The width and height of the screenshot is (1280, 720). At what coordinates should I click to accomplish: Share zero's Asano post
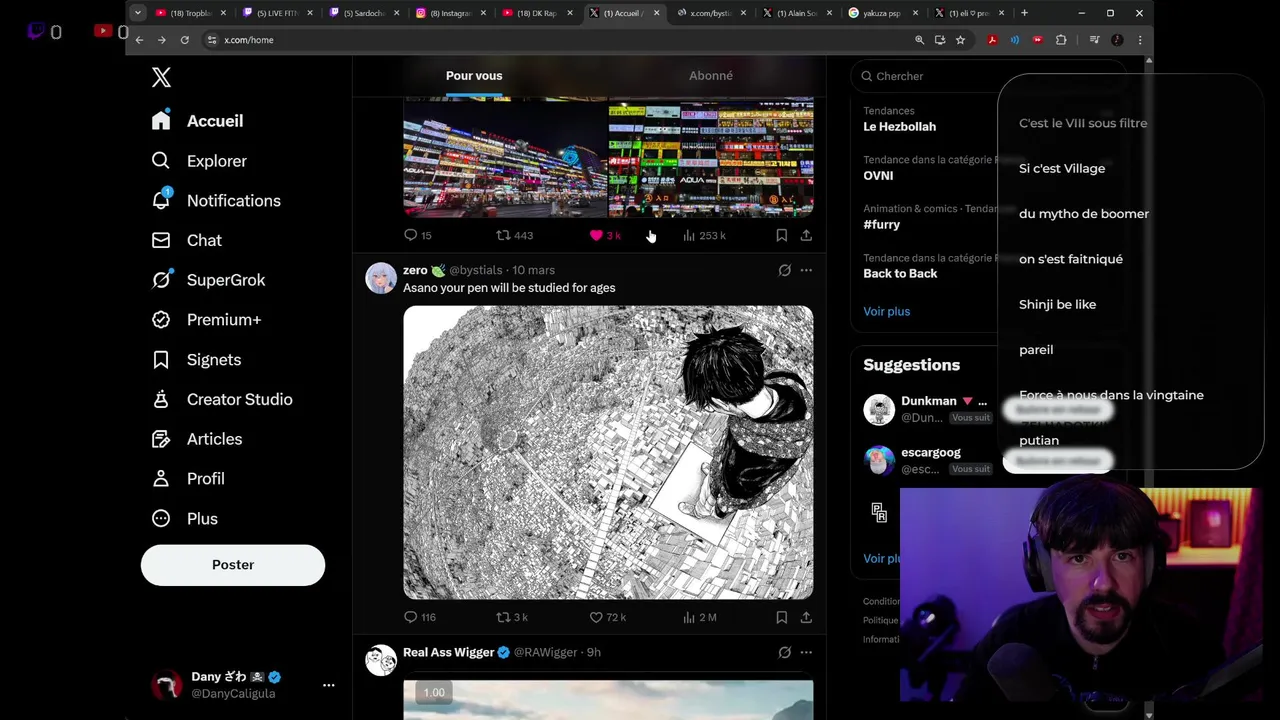(x=806, y=617)
